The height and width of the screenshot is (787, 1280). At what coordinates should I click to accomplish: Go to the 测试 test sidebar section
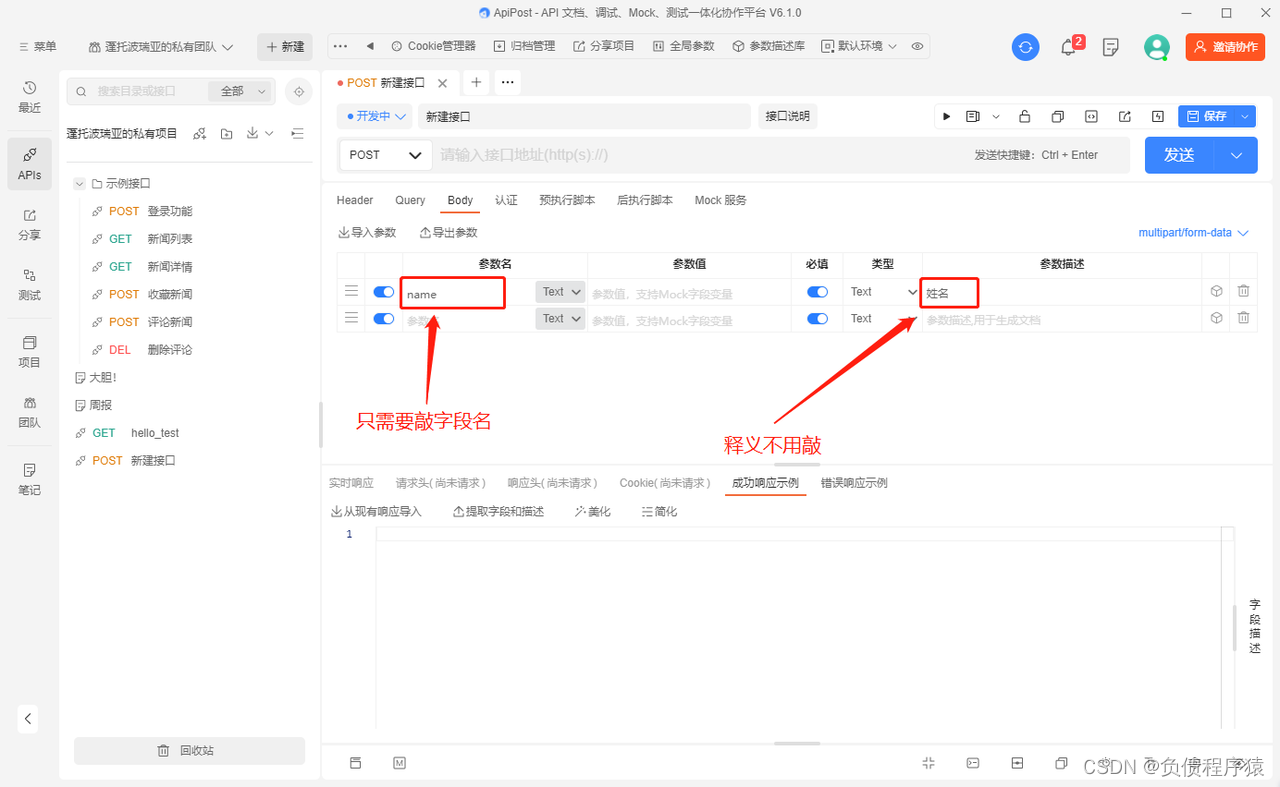[29, 284]
